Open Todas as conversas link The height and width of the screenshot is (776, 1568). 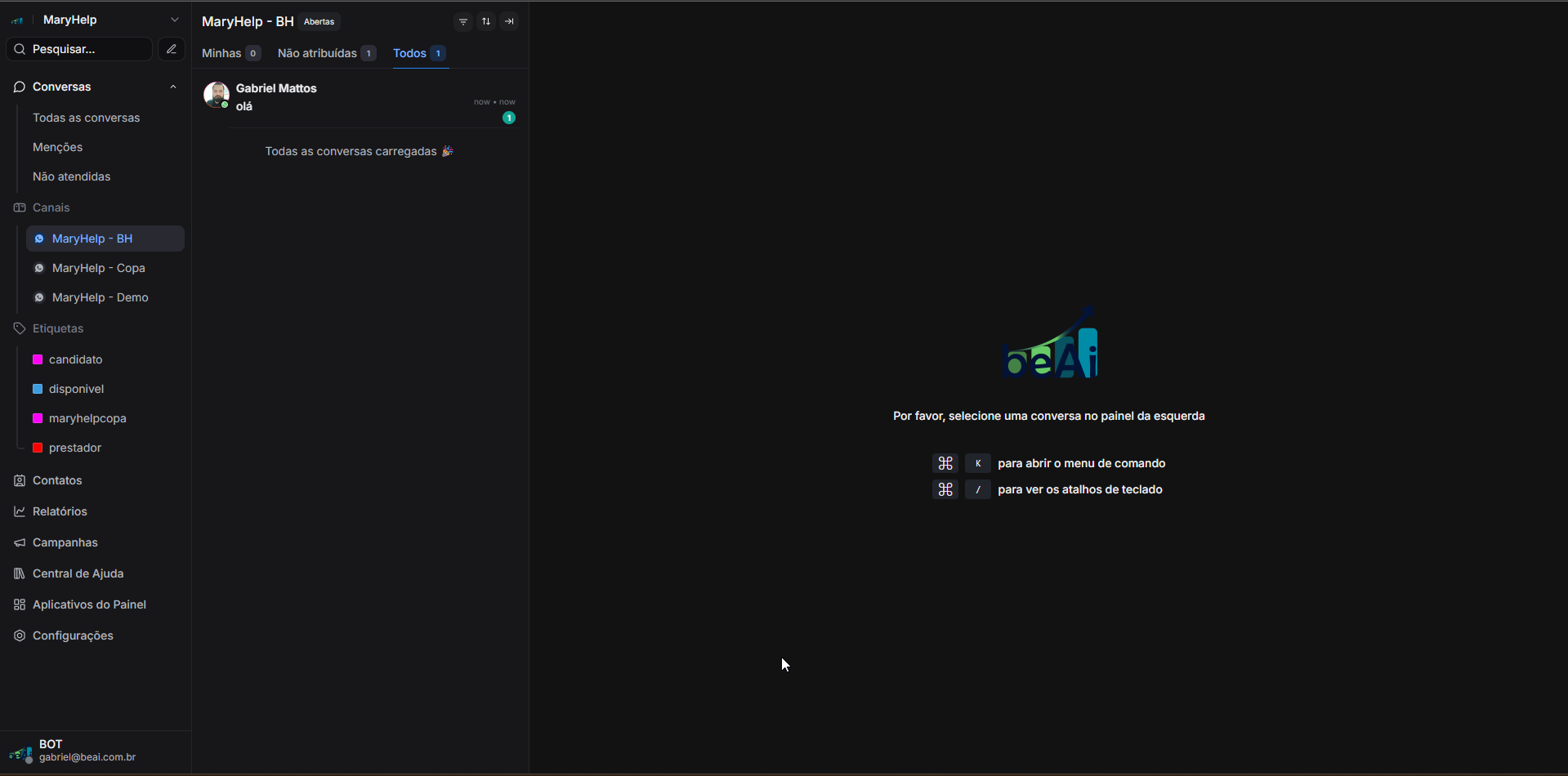(x=86, y=118)
